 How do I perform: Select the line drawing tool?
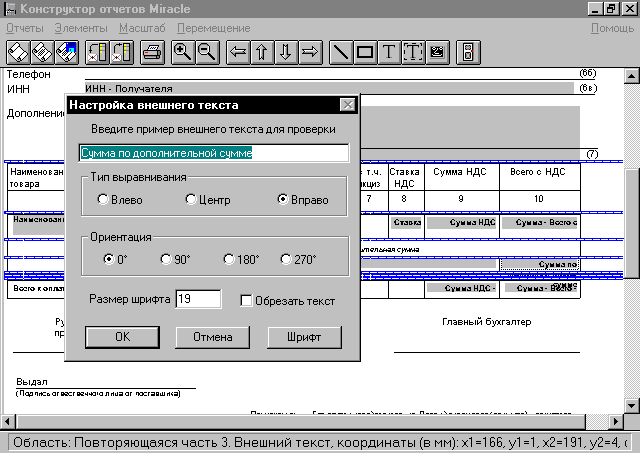pos(342,52)
